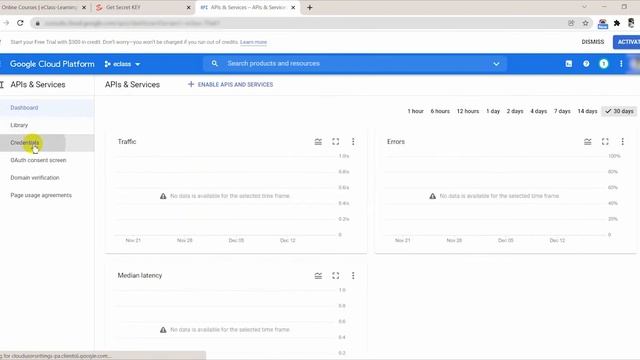Bookmark this page with star icon
The width and height of the screenshot is (640, 360).
click(585, 23)
